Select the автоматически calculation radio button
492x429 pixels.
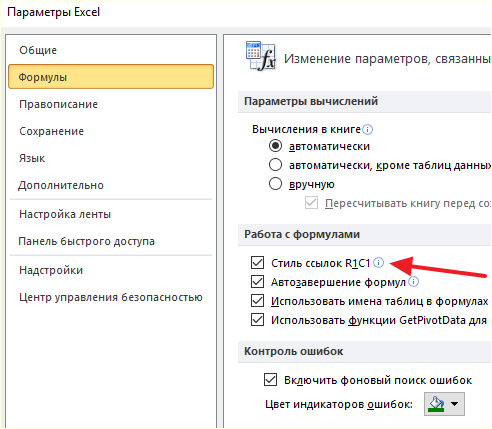(x=275, y=146)
